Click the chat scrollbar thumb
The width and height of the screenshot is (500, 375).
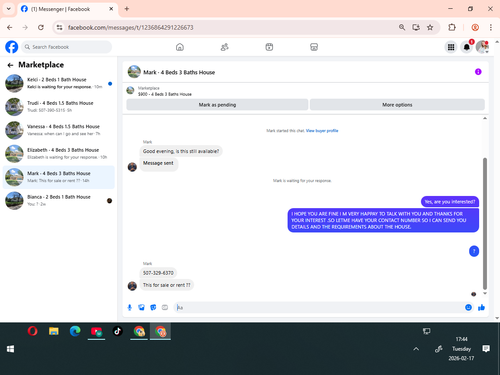pos(485,223)
